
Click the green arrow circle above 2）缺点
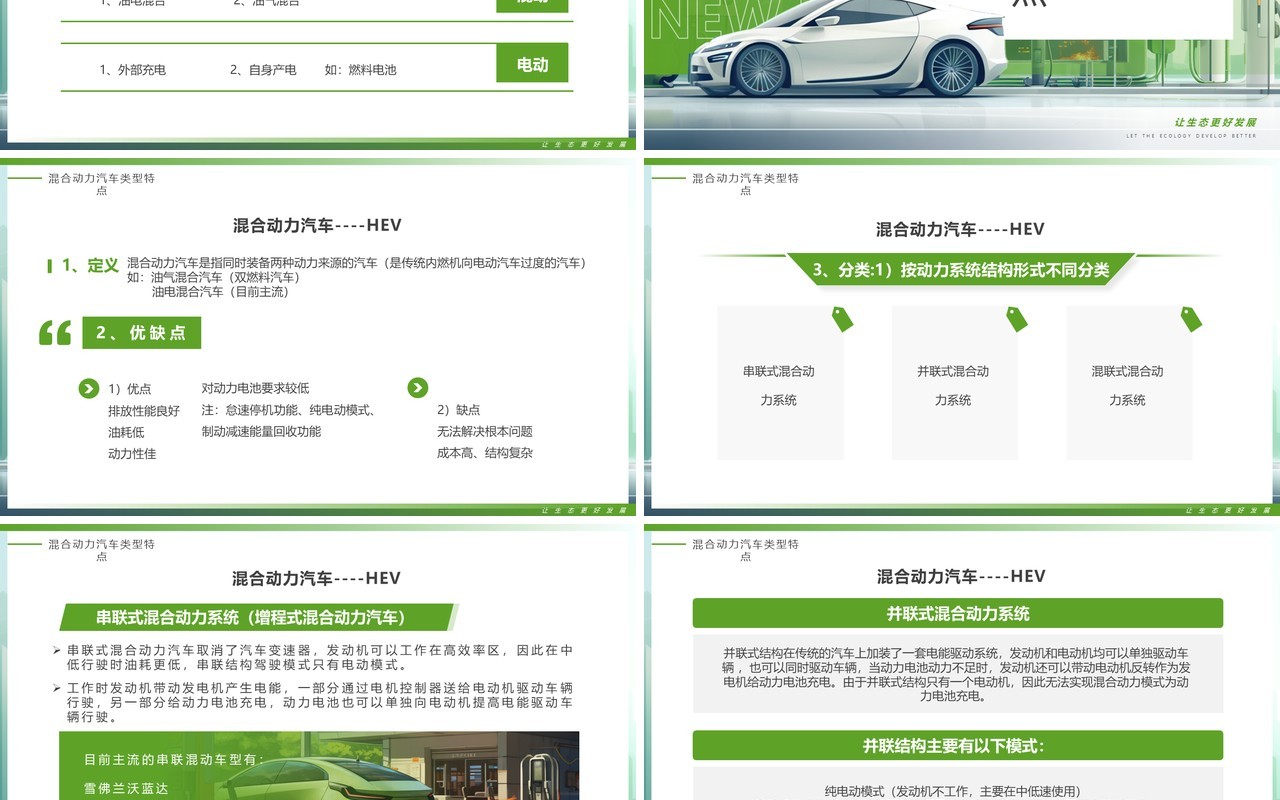(x=418, y=388)
